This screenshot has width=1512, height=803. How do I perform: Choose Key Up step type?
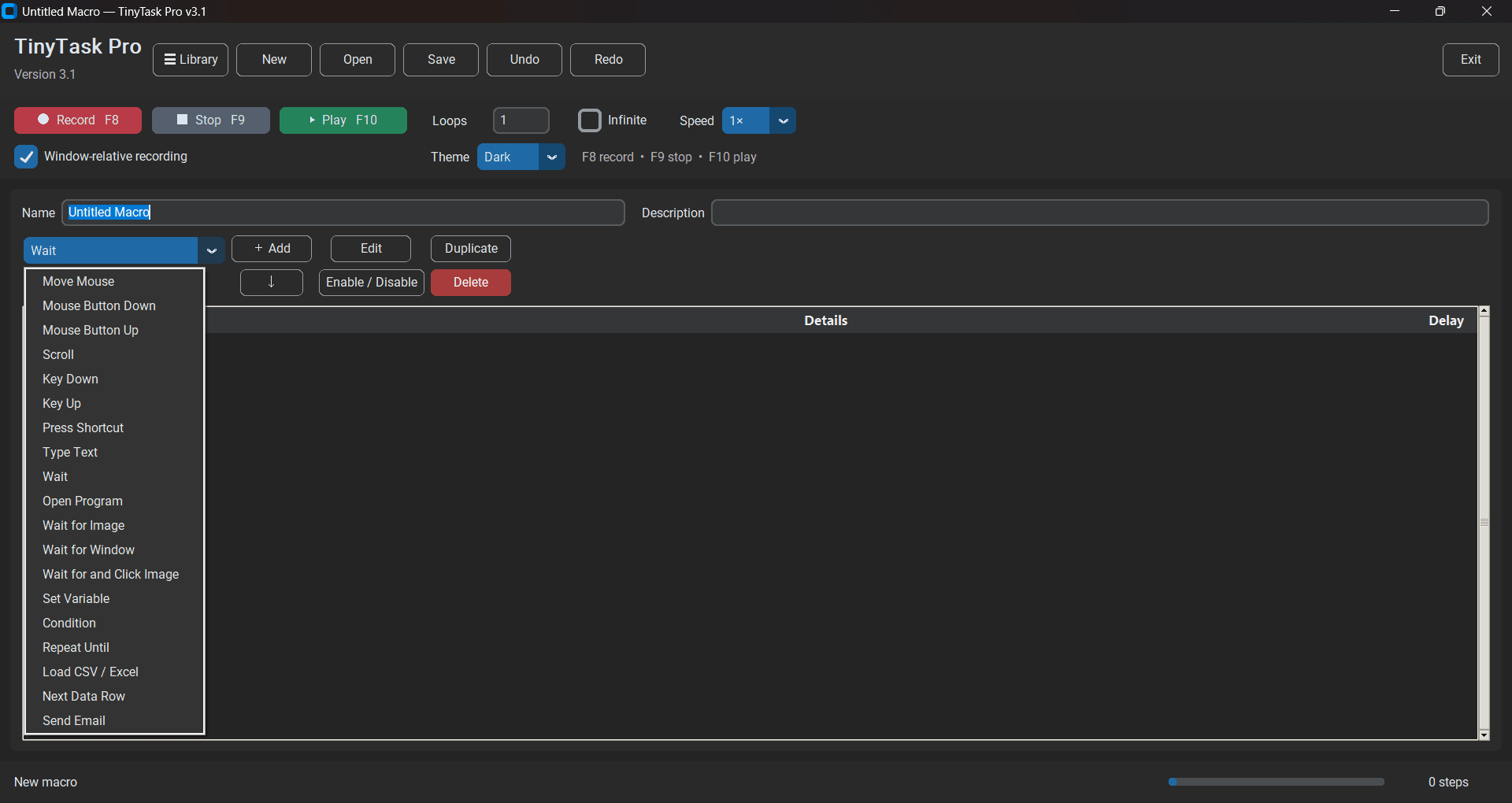[115, 404]
